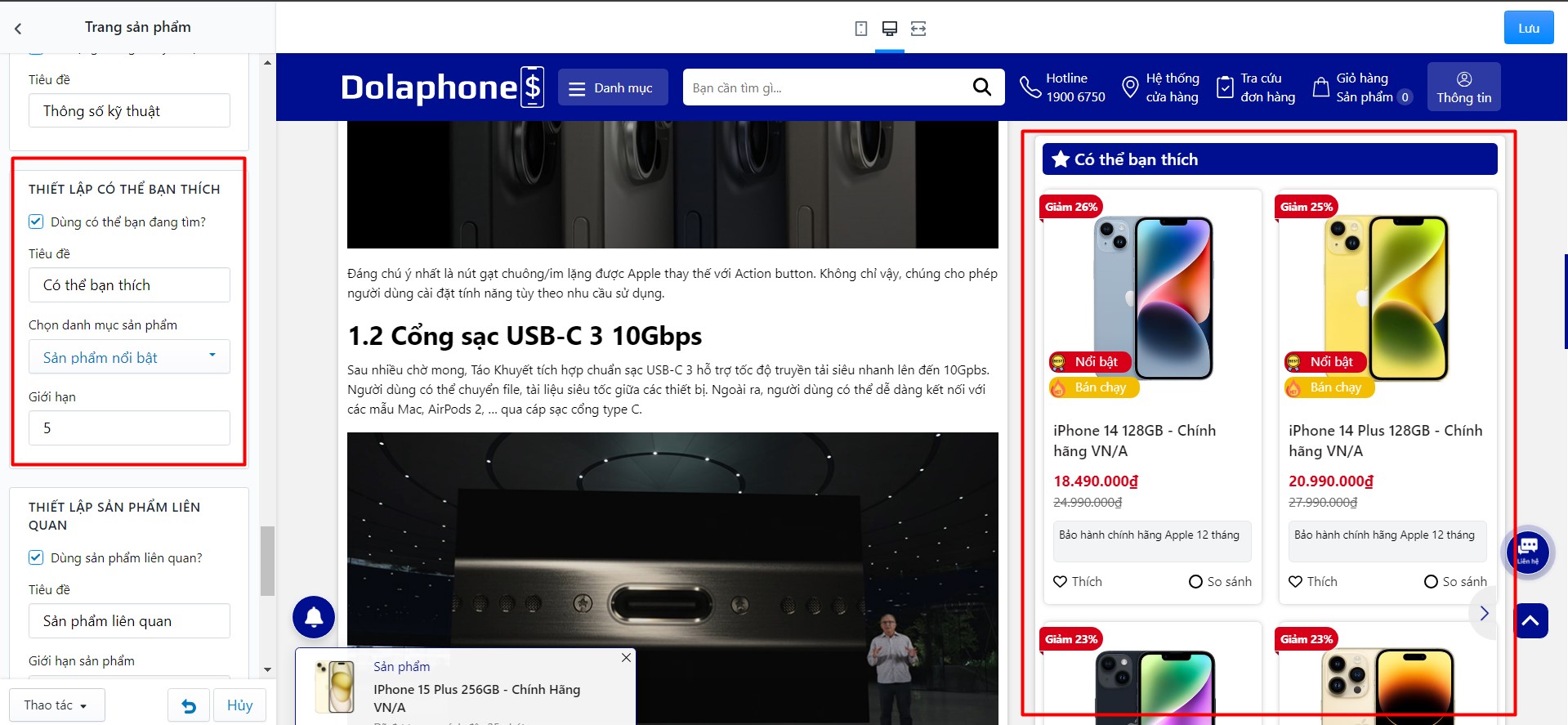Viewport: 1568px width, 725px height.
Task: Switch preview to full-width view
Action: (x=918, y=29)
